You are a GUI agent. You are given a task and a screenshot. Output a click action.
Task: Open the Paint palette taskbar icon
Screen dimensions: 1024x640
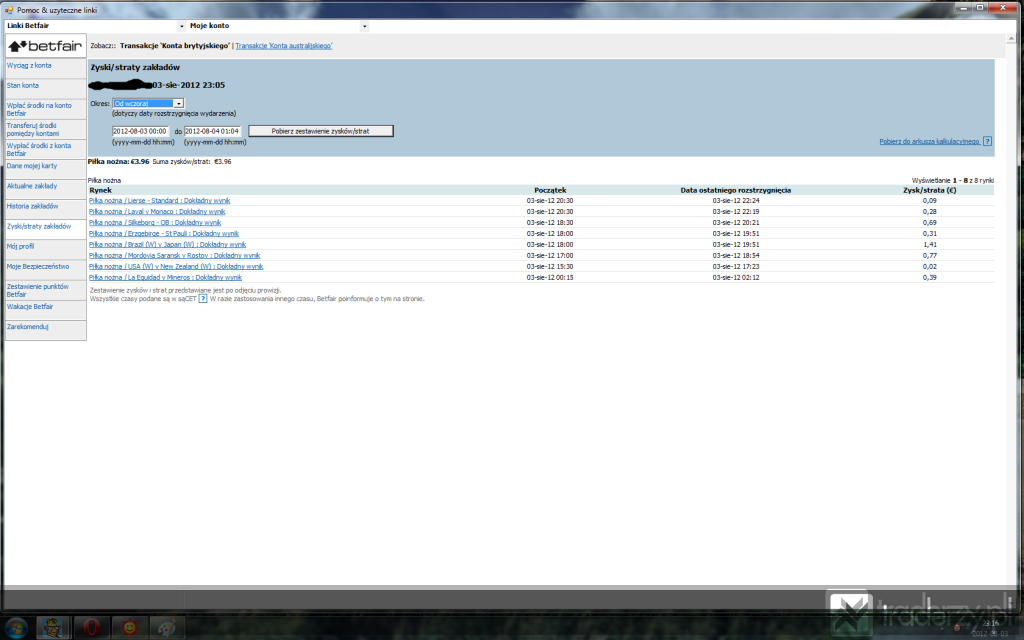tap(167, 628)
